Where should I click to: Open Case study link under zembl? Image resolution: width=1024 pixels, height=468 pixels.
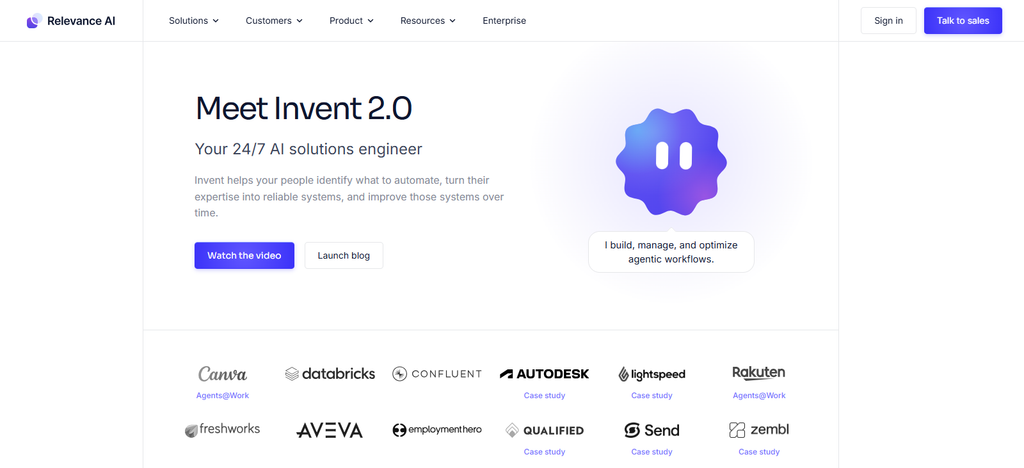[x=759, y=452]
